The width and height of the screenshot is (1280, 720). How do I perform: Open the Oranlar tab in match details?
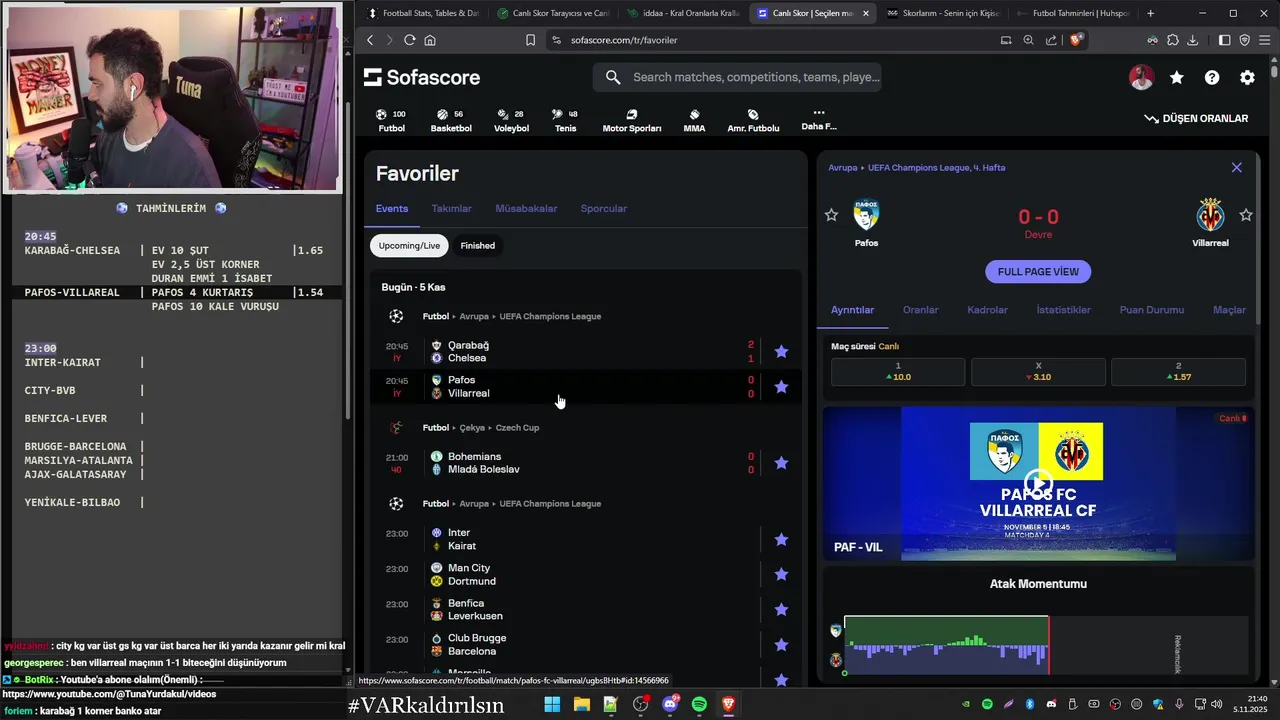[920, 310]
